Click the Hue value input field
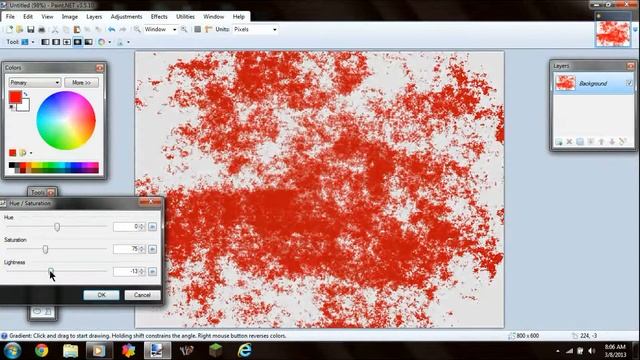Viewport: 640px width, 360px height. click(129, 227)
